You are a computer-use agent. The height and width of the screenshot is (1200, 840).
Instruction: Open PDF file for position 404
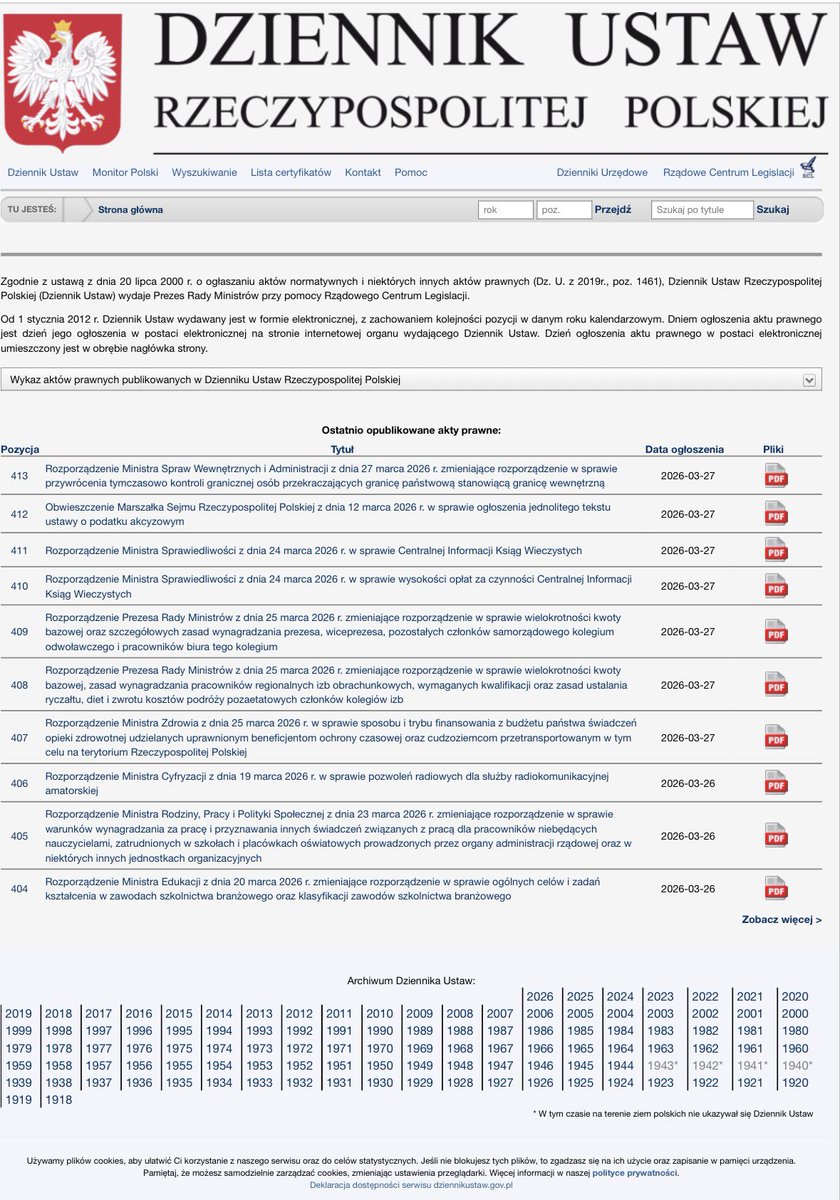(x=776, y=888)
